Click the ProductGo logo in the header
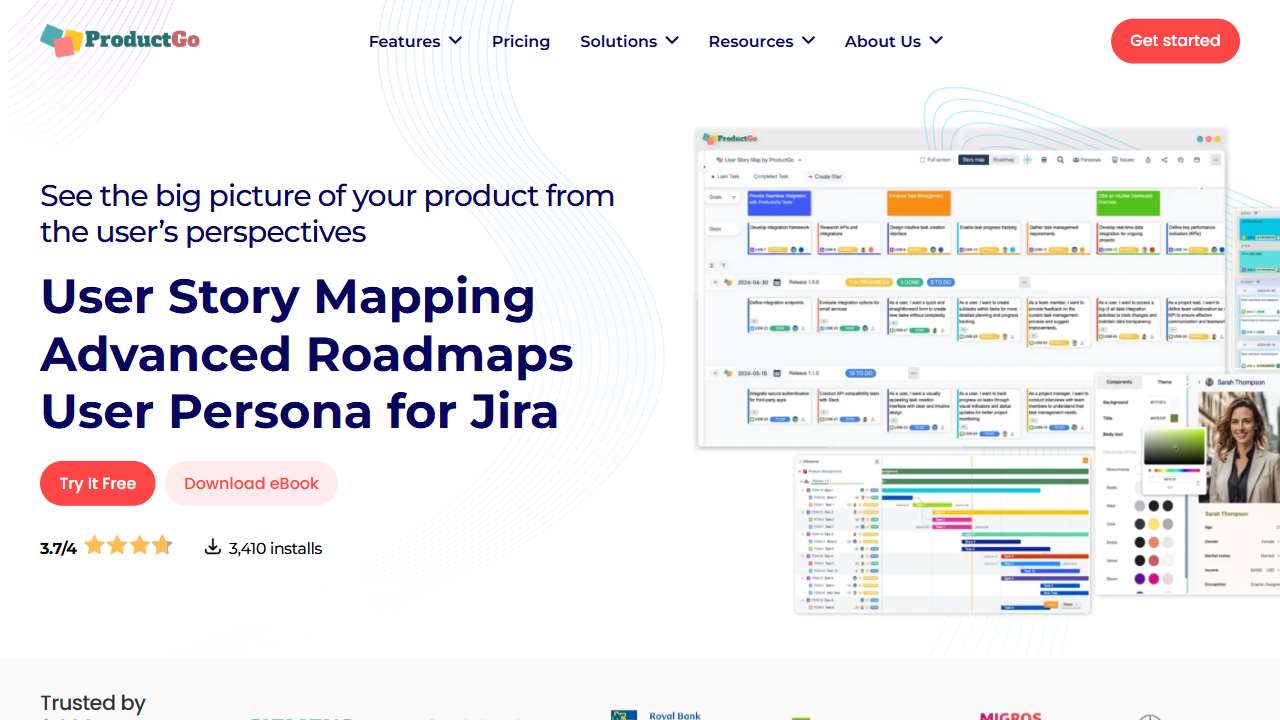Image resolution: width=1280 pixels, height=720 pixels. pyautogui.click(x=118, y=40)
